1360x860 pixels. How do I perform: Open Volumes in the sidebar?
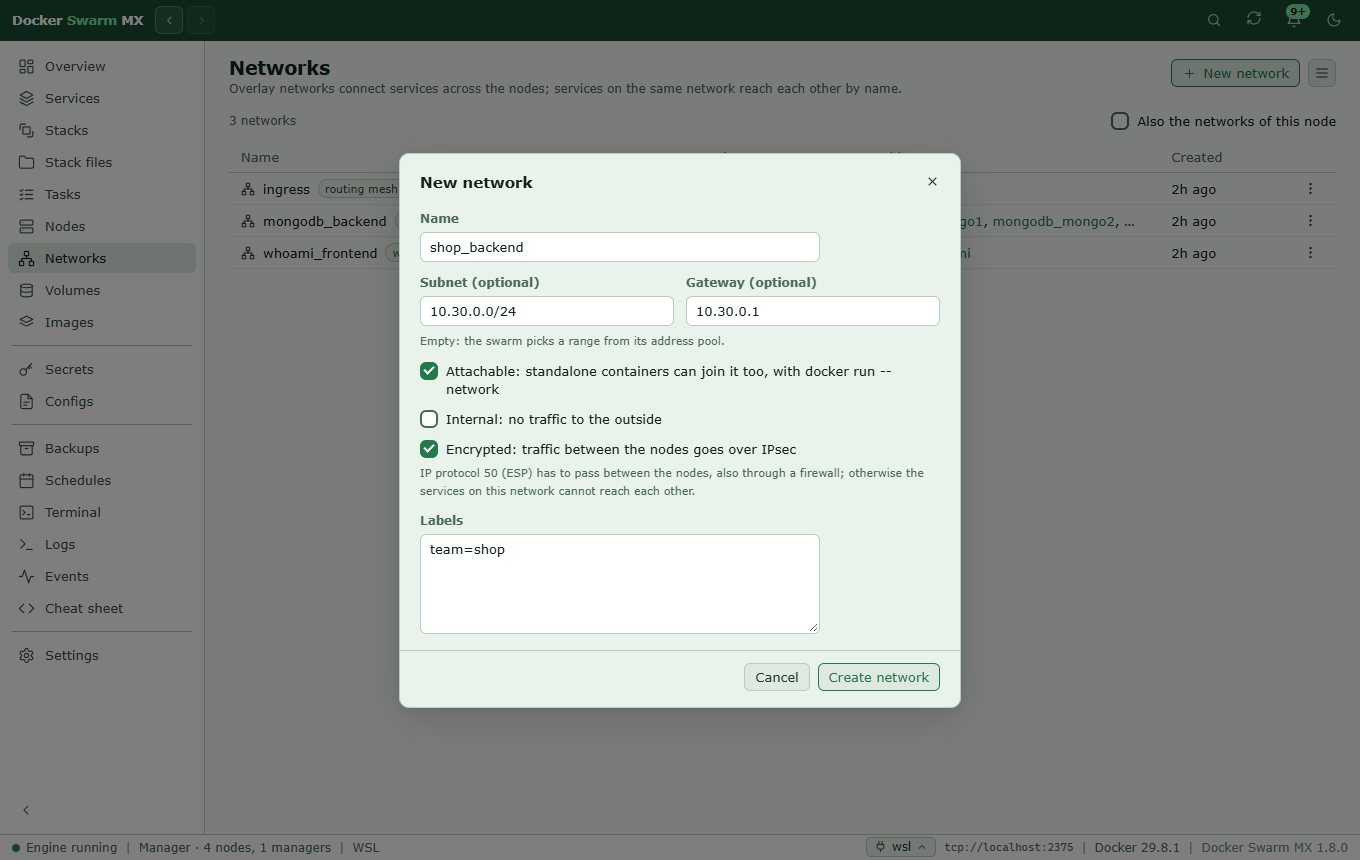[x=102, y=290]
